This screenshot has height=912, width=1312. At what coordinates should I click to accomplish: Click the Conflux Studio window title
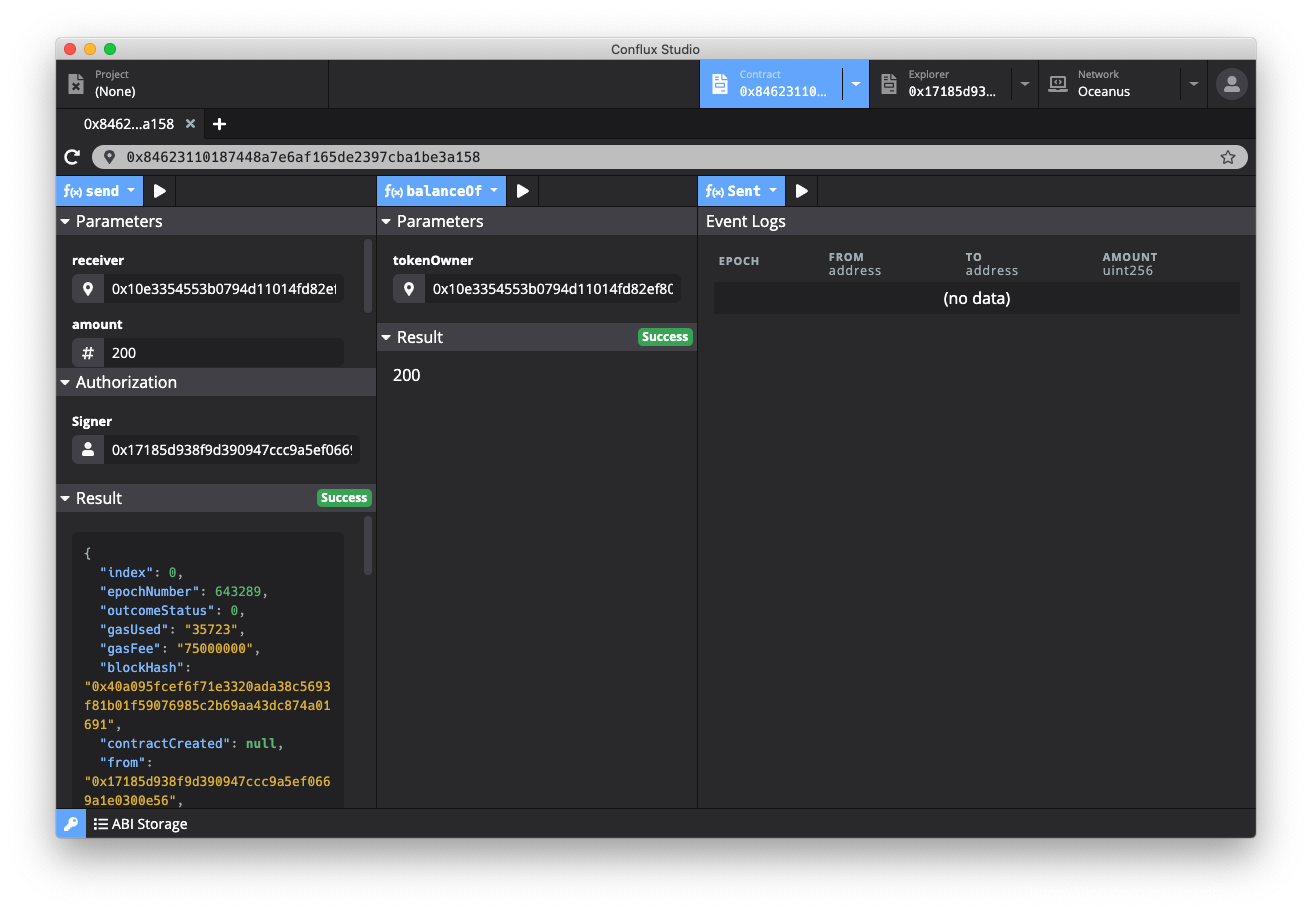point(655,49)
